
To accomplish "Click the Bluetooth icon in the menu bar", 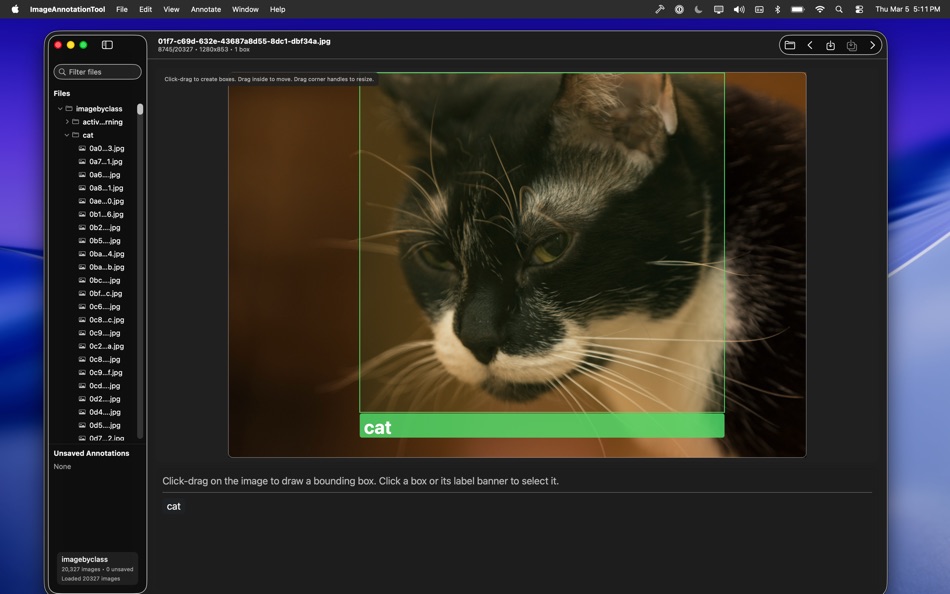I will point(777,9).
